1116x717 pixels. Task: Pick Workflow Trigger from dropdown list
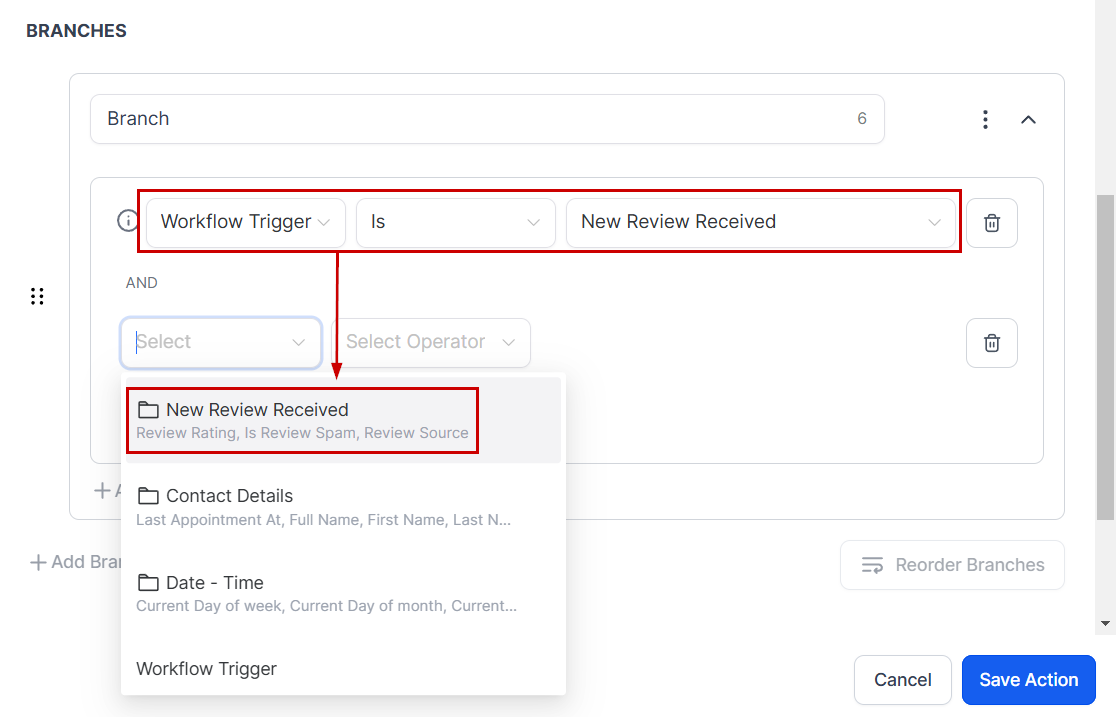[207, 669]
